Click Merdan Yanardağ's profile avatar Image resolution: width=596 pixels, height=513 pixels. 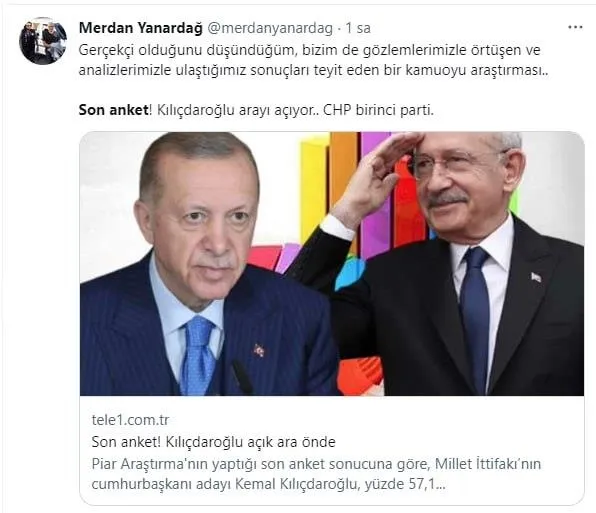click(x=43, y=41)
